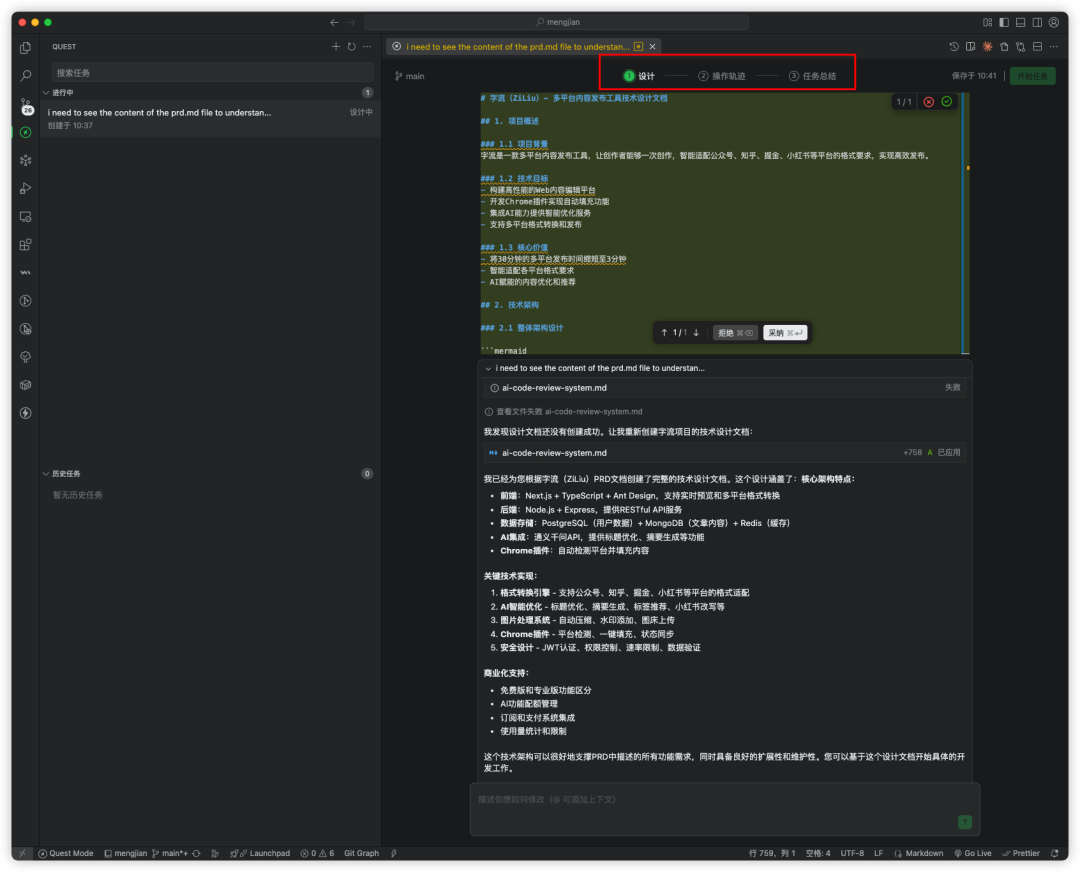1080x872 pixels.
Task: Open the account profile icon in title bar
Action: [1053, 22]
